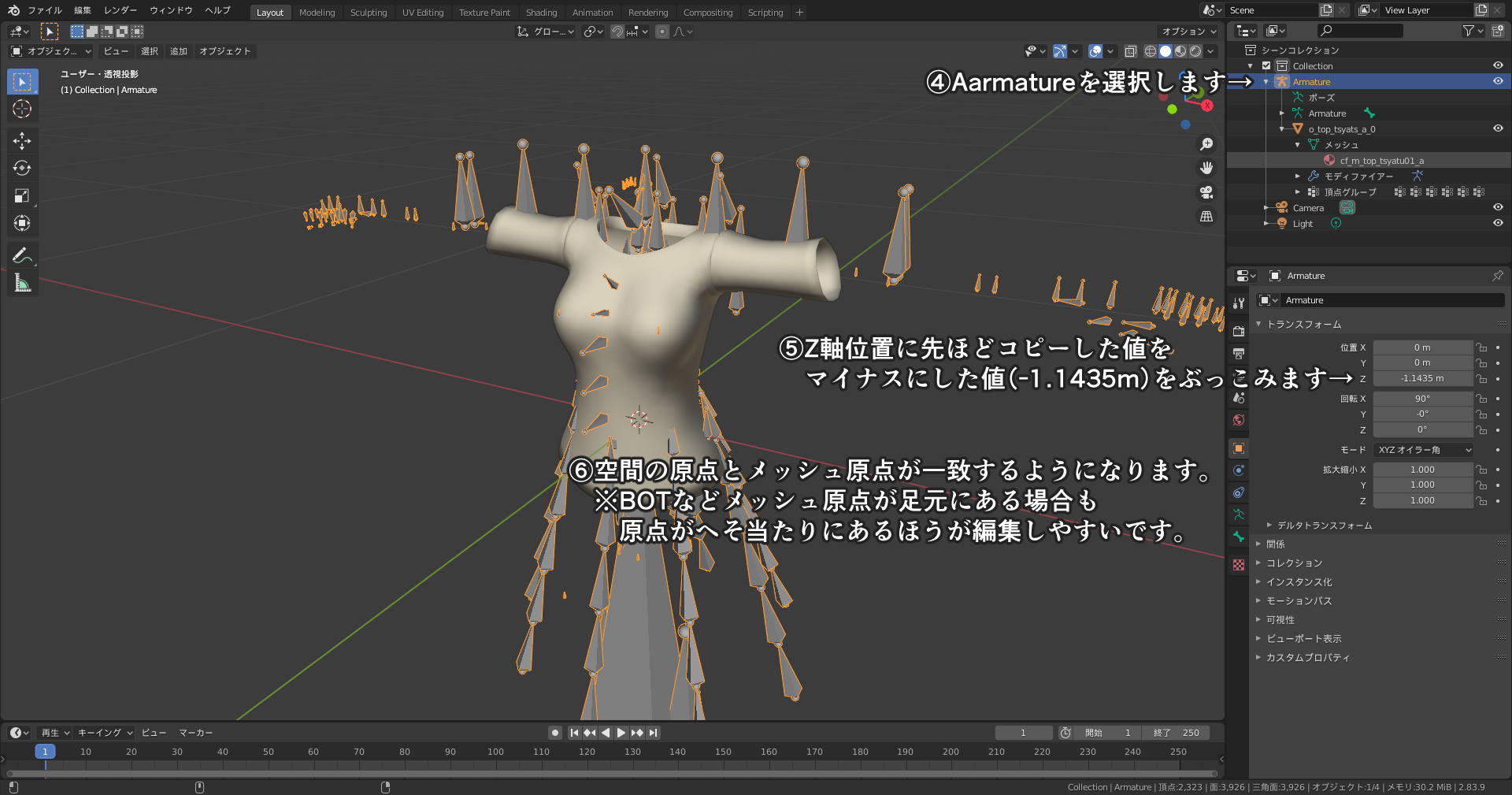Expand the Camera tree item
The image size is (1512, 795).
pyautogui.click(x=1266, y=208)
